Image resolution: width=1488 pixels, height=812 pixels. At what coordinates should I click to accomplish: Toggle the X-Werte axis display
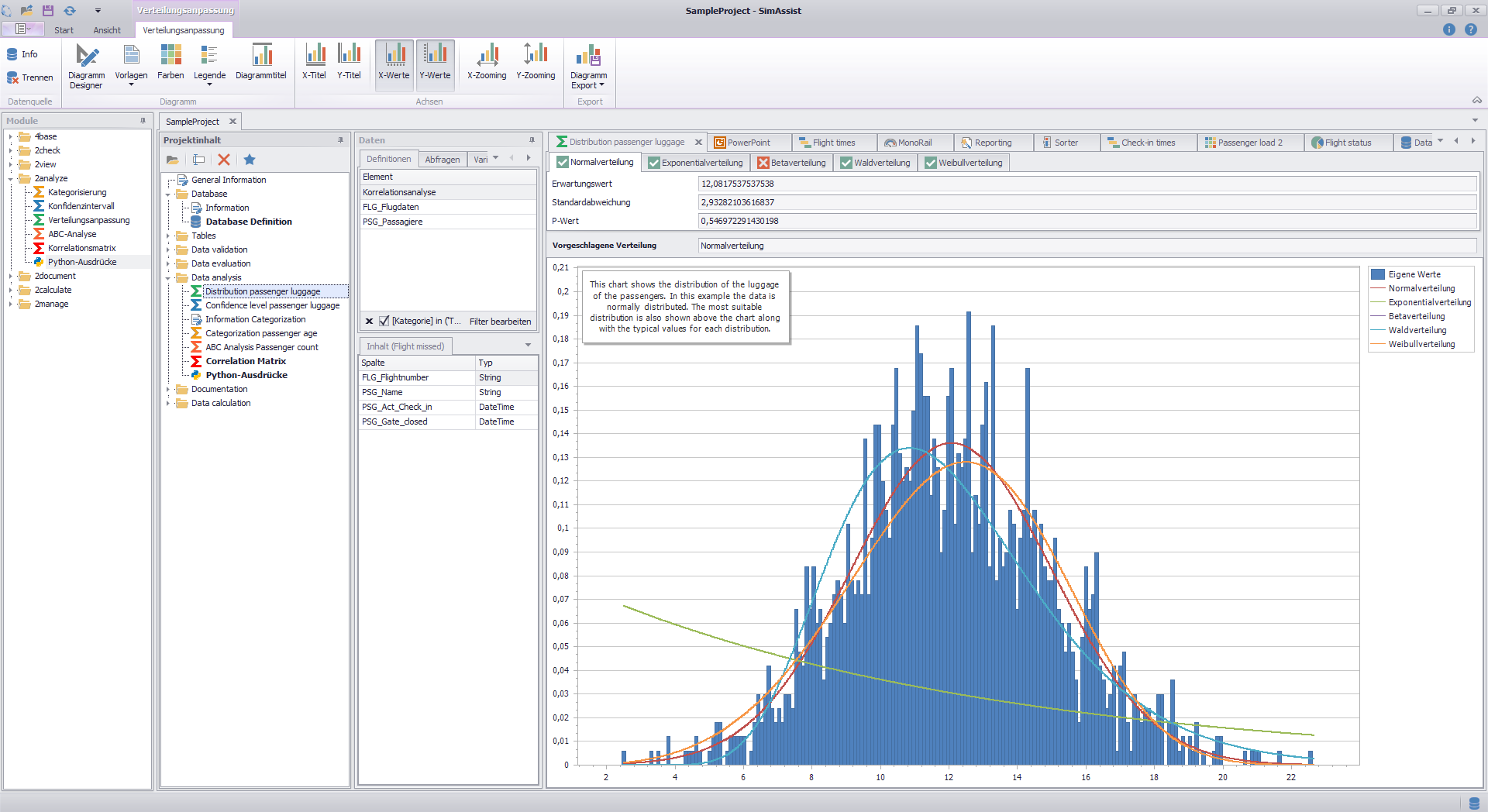[x=394, y=65]
